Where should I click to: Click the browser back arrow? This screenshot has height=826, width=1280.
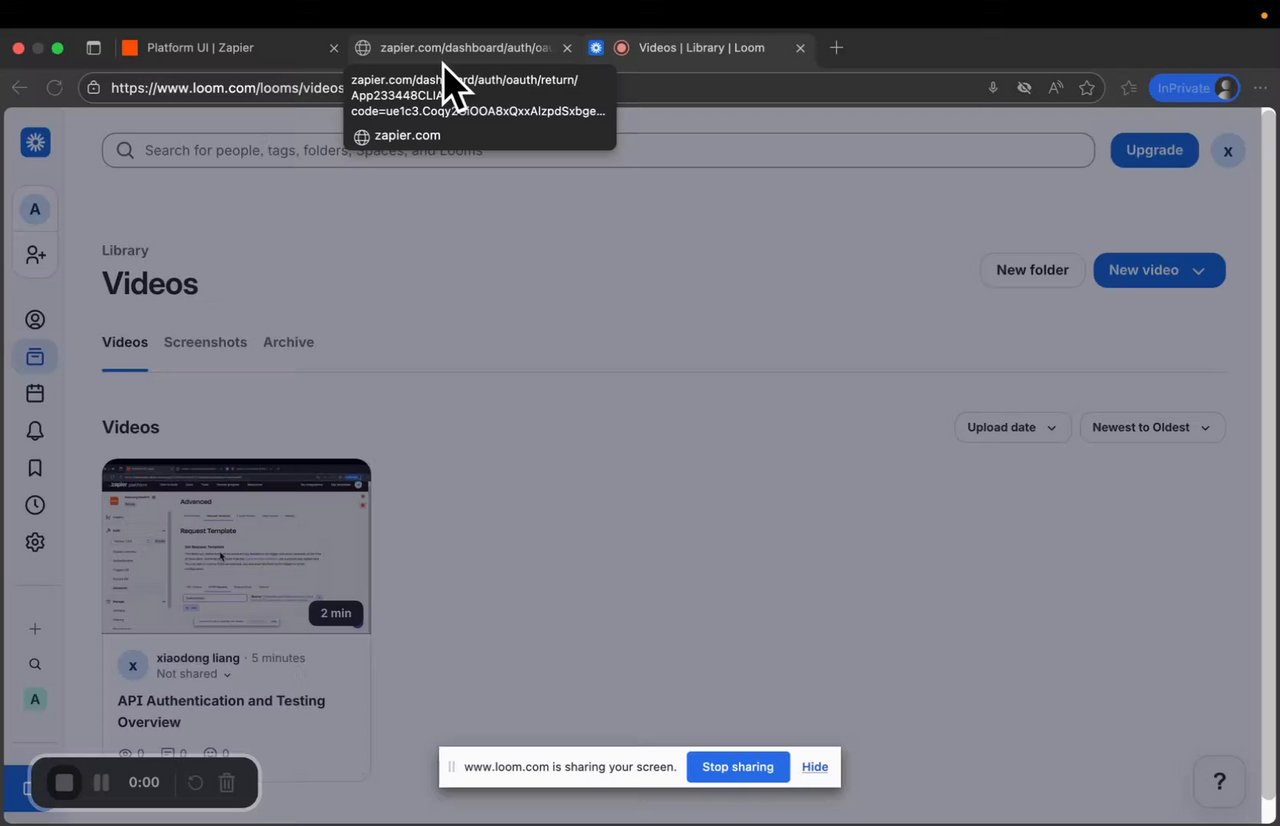click(x=19, y=88)
